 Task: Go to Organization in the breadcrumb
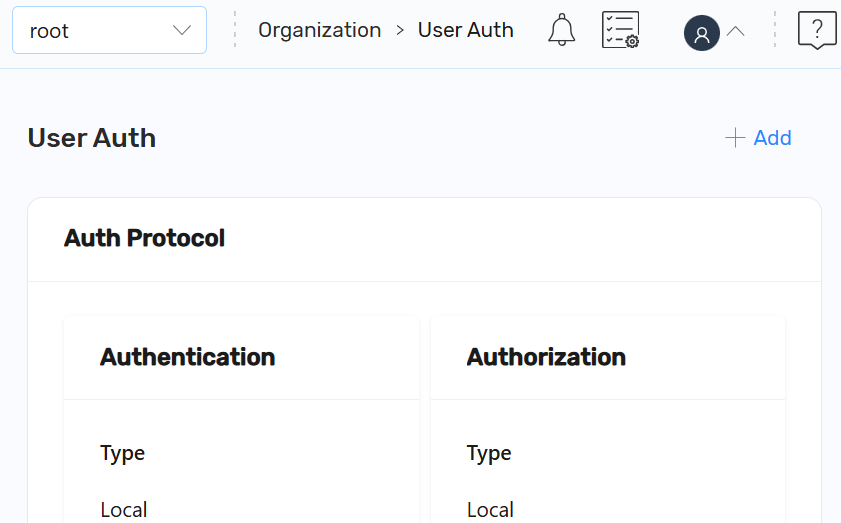(319, 30)
